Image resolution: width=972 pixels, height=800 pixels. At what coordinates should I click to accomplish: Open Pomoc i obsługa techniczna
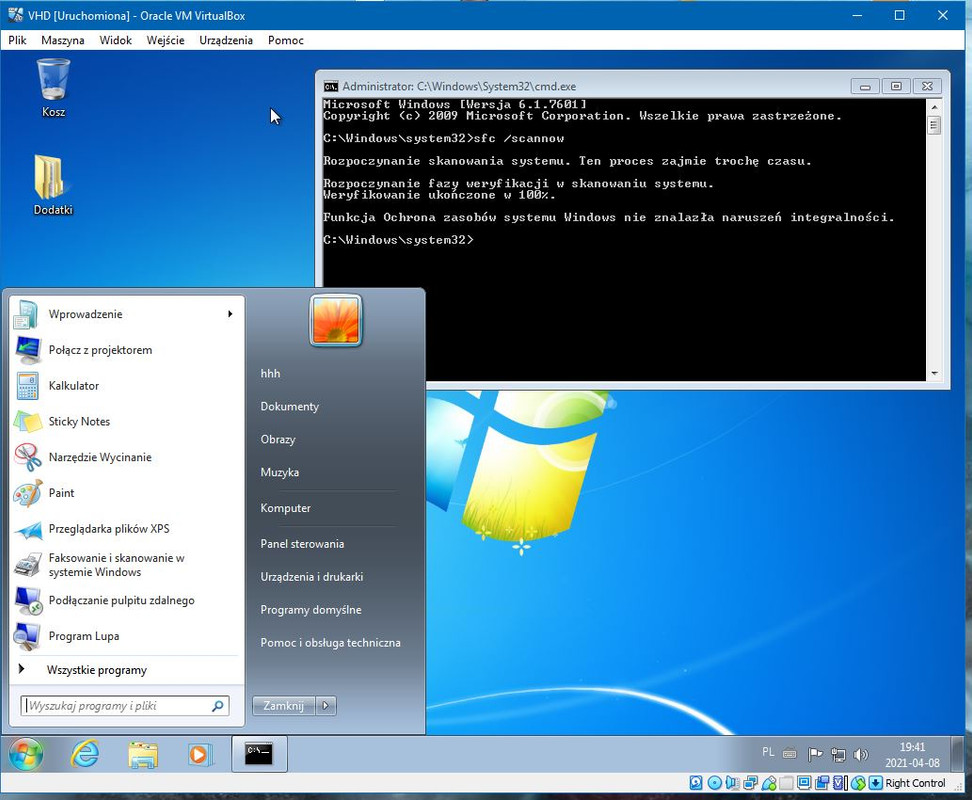330,643
